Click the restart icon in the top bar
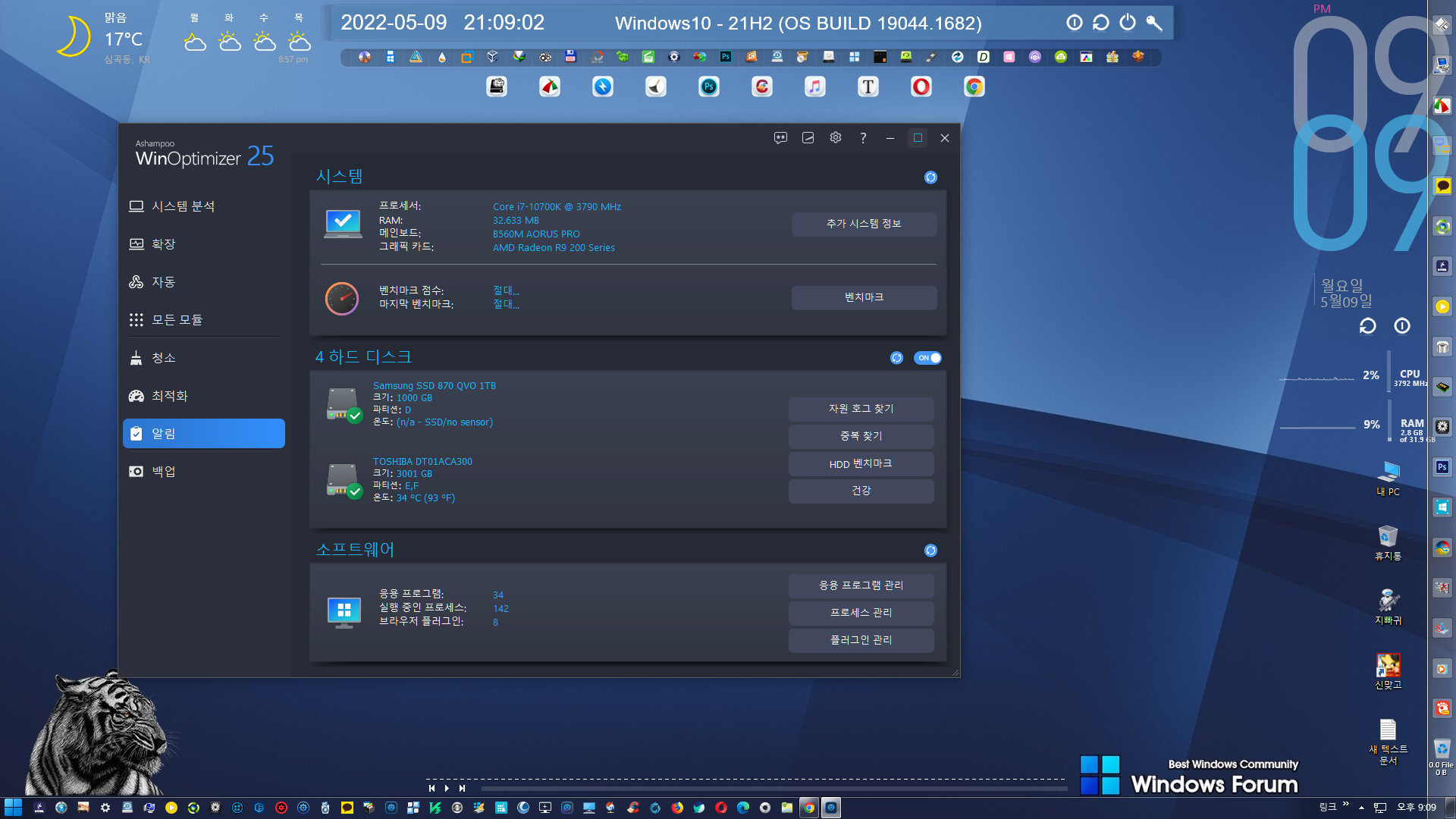 (1100, 23)
